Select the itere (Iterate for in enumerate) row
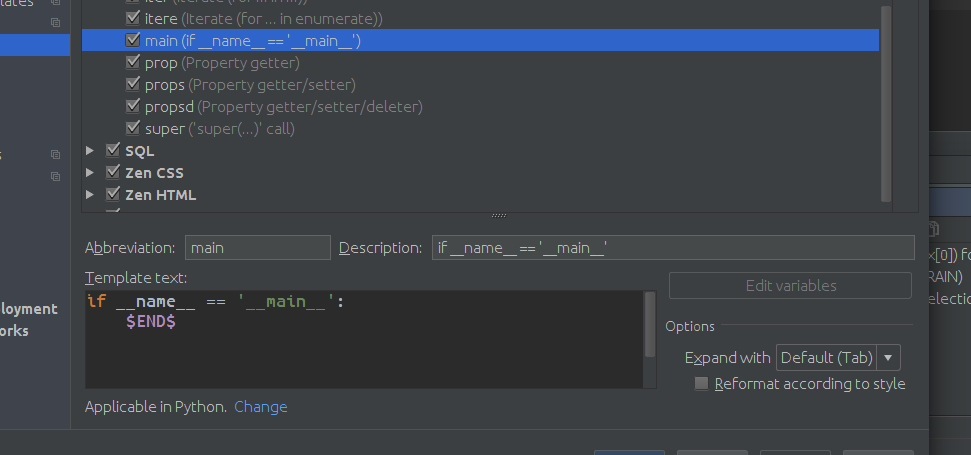Screen dimensions: 971x455 (481, 19)
